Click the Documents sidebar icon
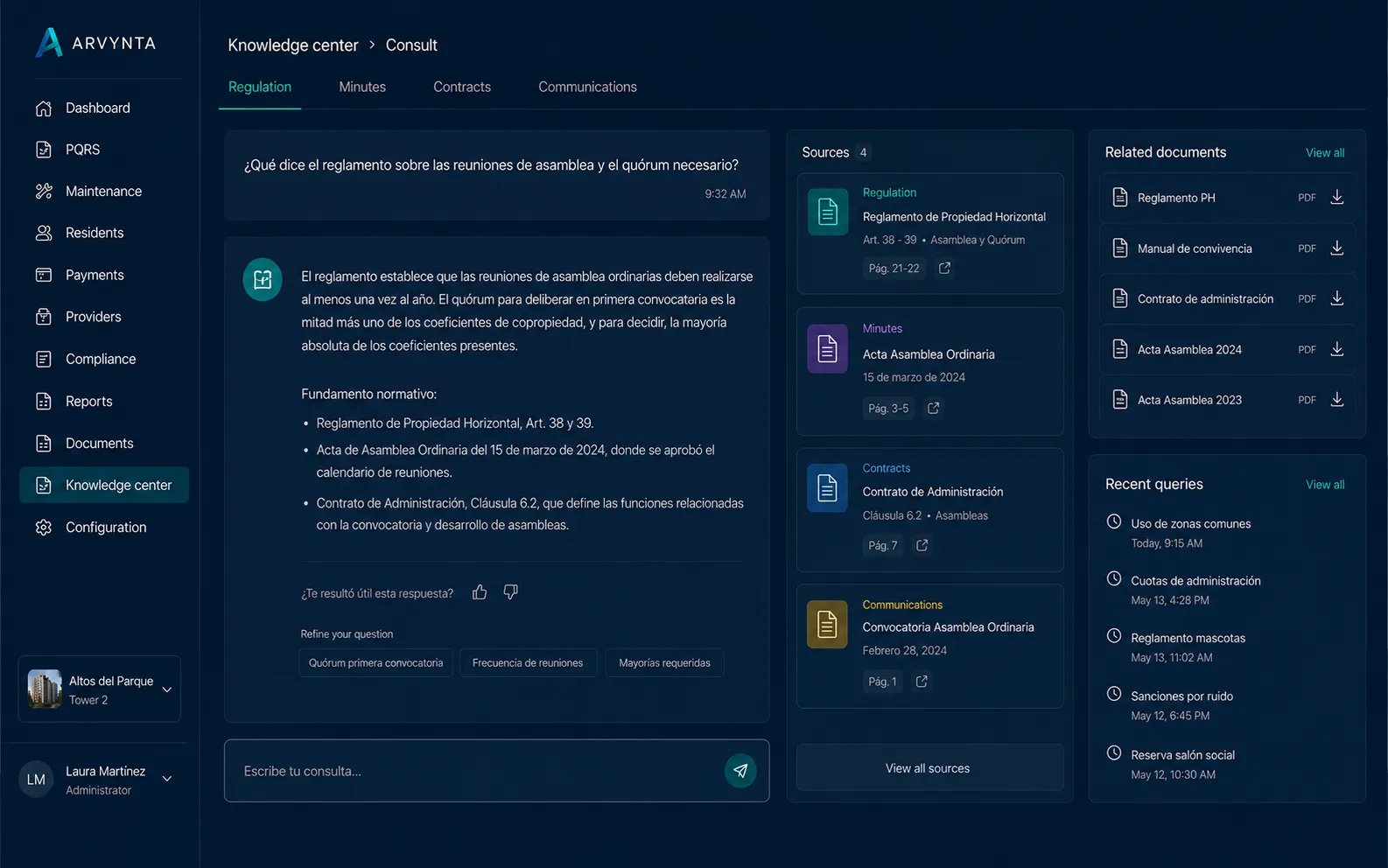1388x868 pixels. click(x=44, y=443)
